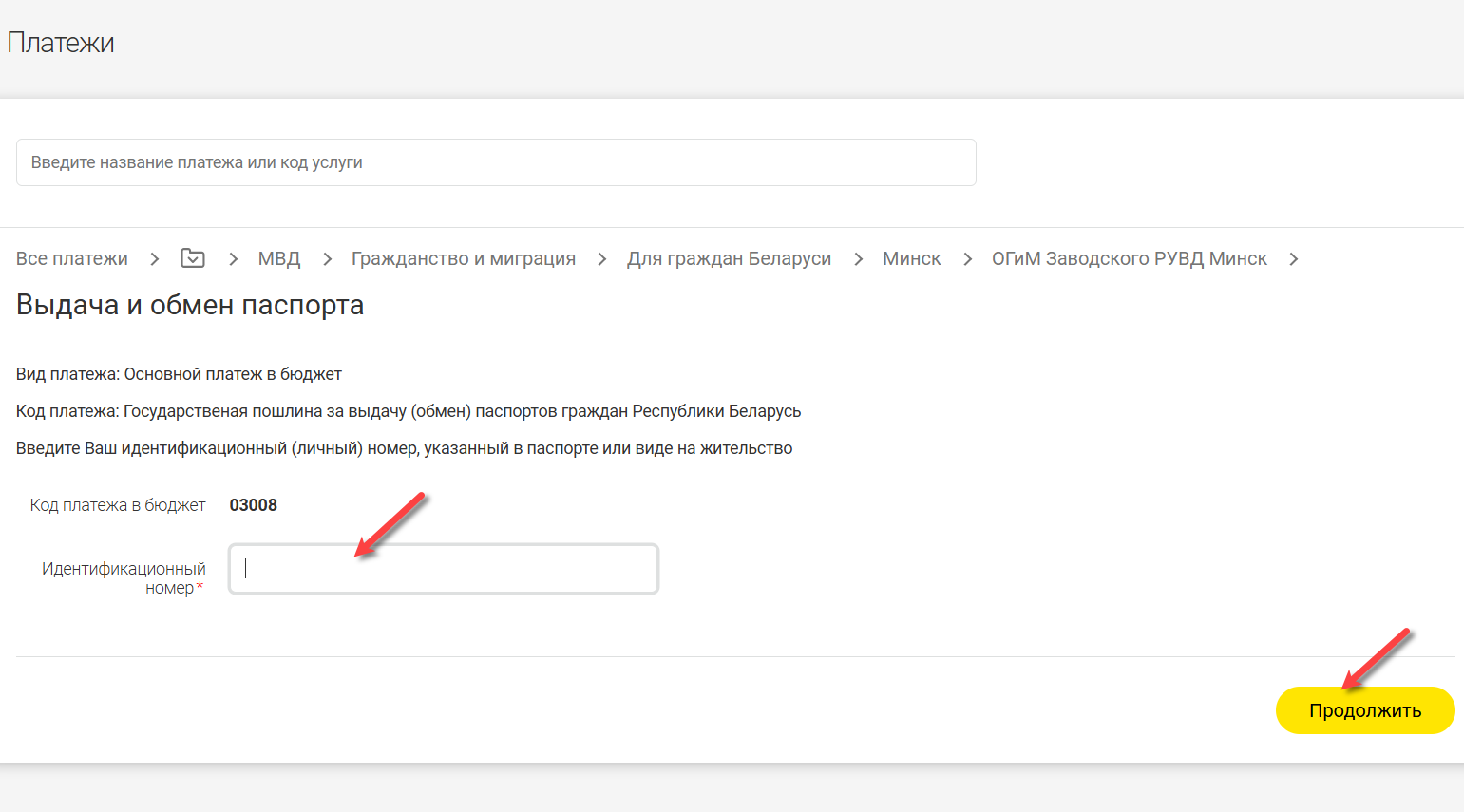Focus the Идентификационный номер input field
This screenshot has height=812, width=1464.
[x=444, y=569]
